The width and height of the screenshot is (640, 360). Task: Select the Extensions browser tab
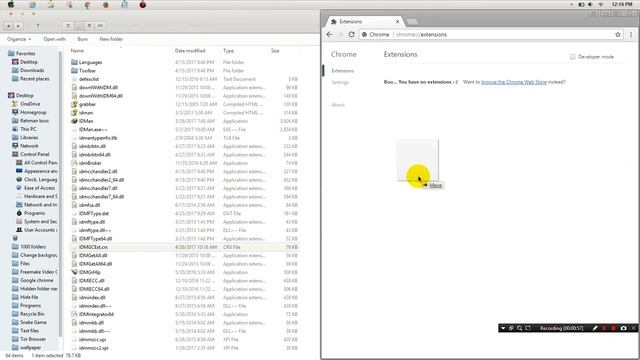(x=364, y=22)
